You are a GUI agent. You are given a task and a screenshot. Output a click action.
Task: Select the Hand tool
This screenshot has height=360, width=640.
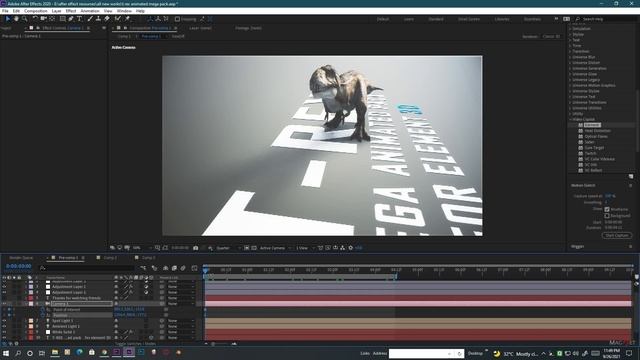click(x=16, y=19)
